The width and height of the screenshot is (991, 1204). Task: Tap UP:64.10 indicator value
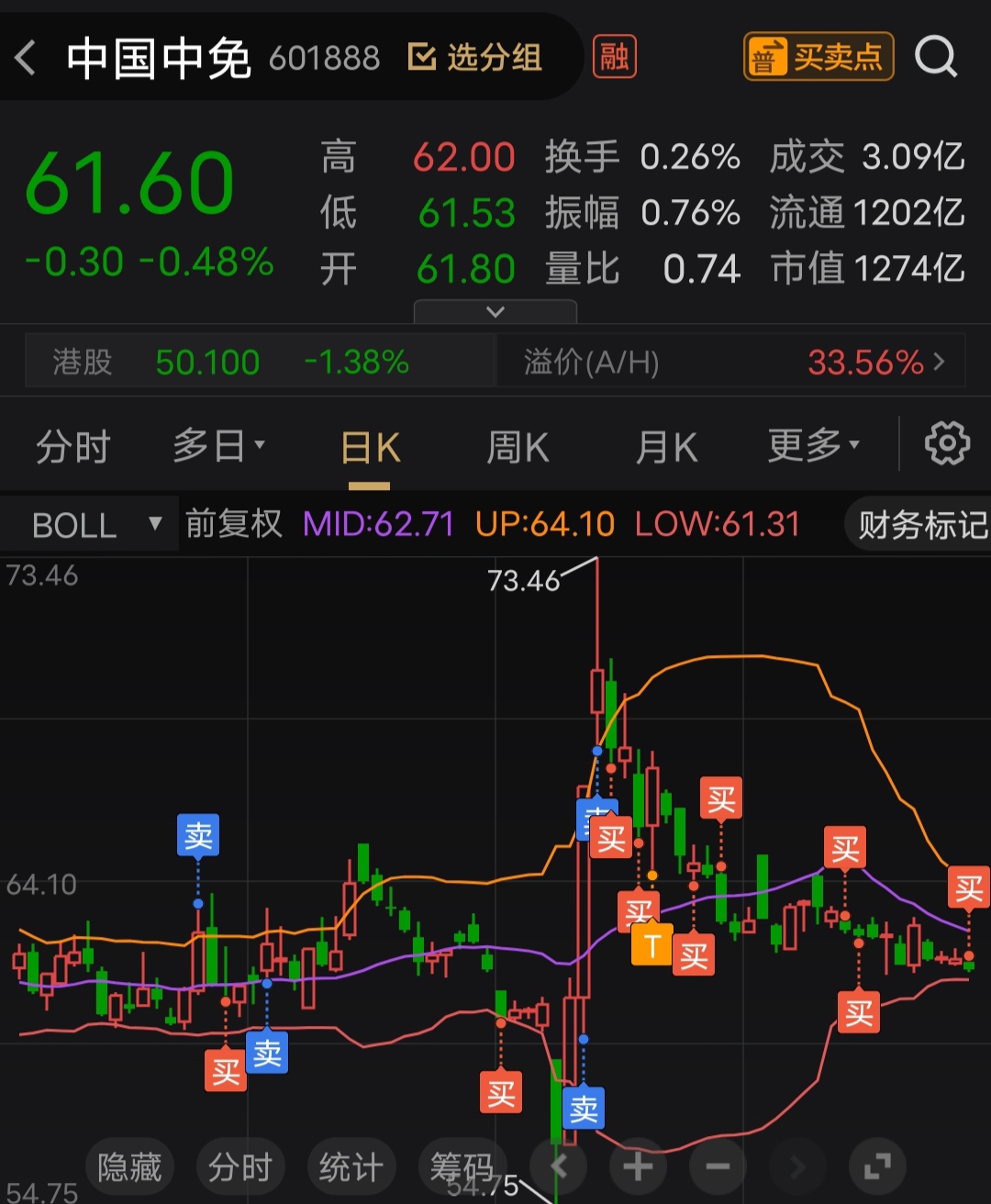tap(545, 524)
